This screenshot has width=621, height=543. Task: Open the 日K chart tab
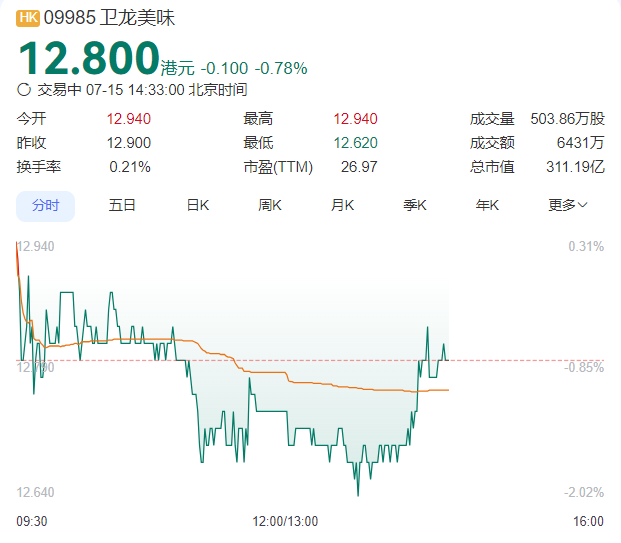click(198, 206)
